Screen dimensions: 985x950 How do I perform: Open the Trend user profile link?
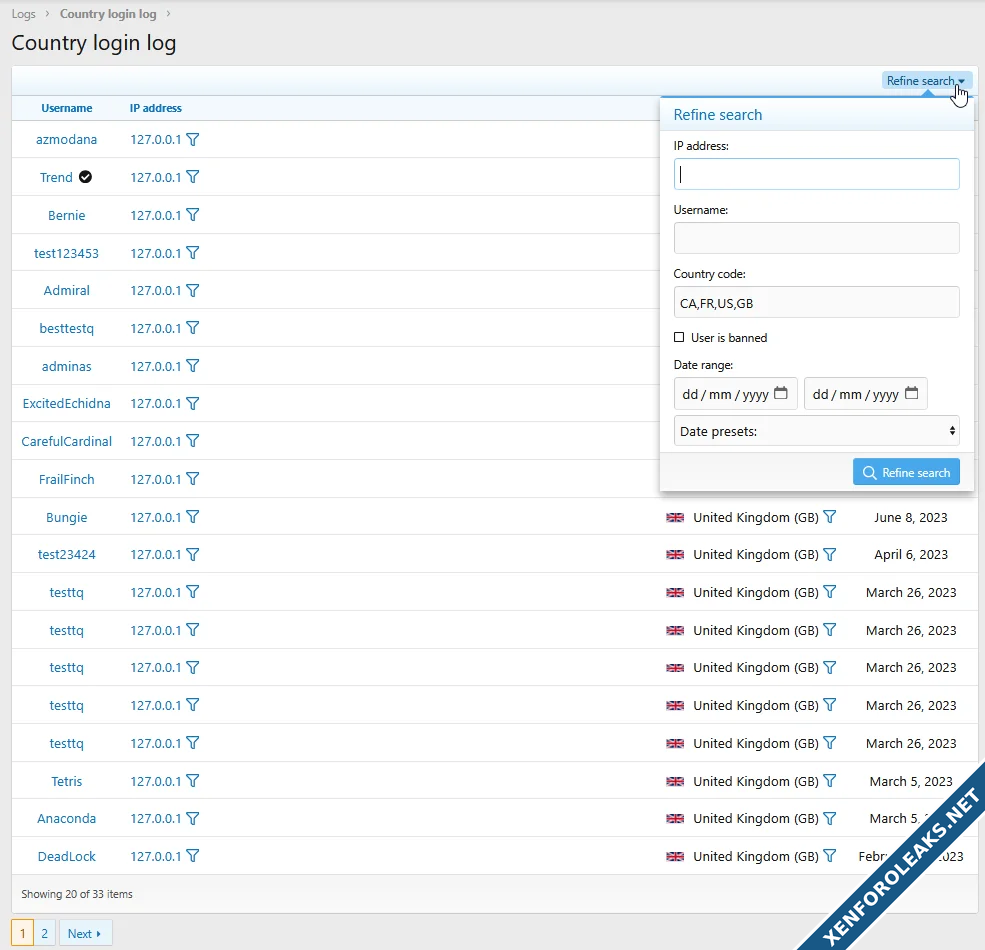56,178
